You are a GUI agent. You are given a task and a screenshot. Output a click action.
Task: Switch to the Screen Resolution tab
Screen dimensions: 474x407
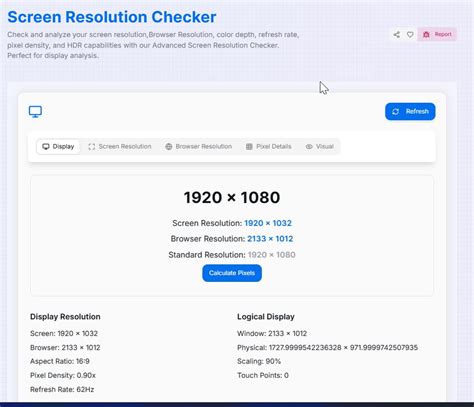[120, 147]
